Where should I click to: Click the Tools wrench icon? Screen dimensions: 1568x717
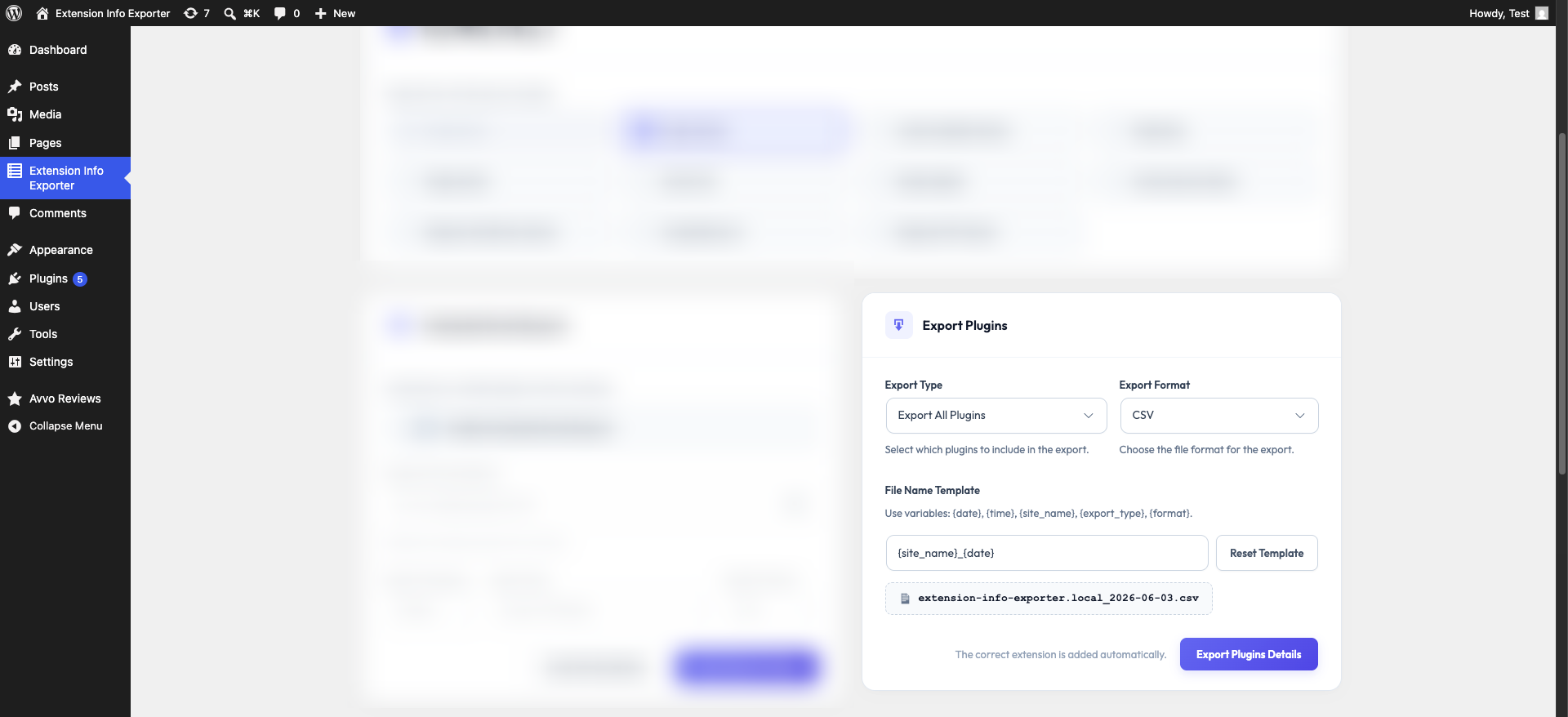point(15,334)
